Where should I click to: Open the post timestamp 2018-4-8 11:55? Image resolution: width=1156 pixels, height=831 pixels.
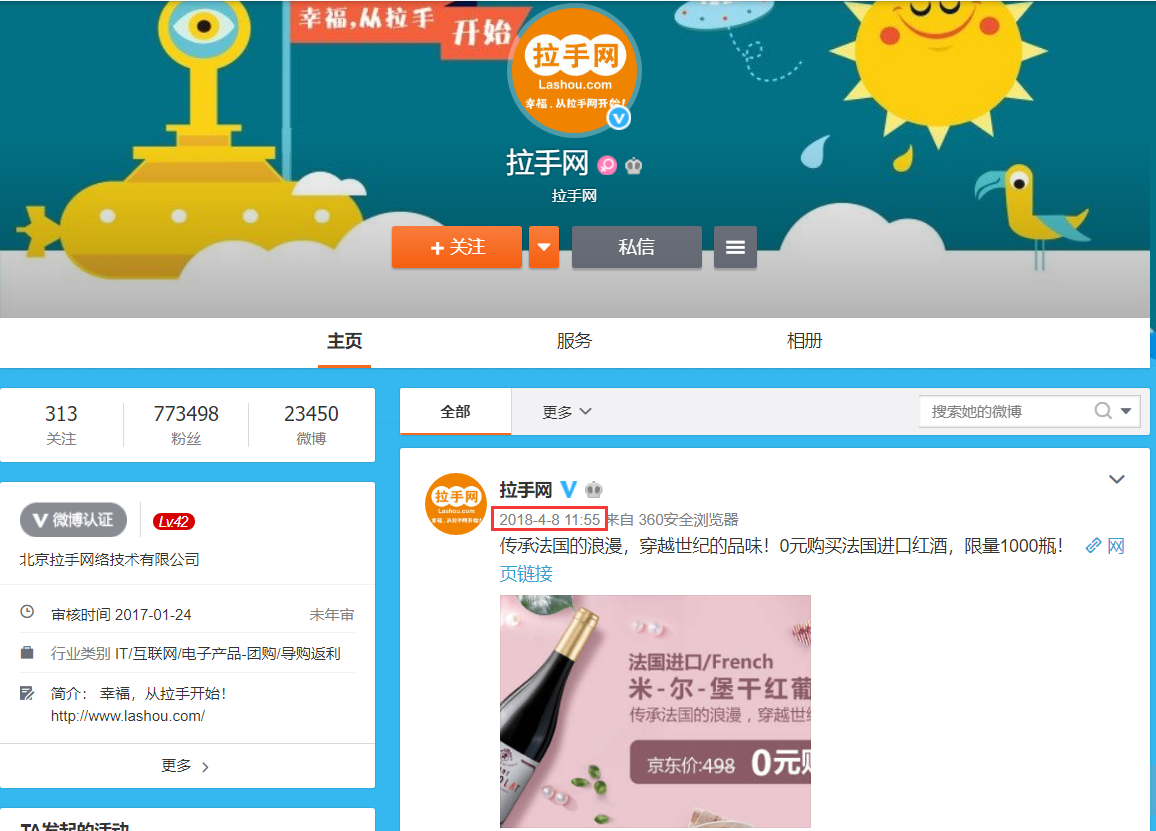549,519
